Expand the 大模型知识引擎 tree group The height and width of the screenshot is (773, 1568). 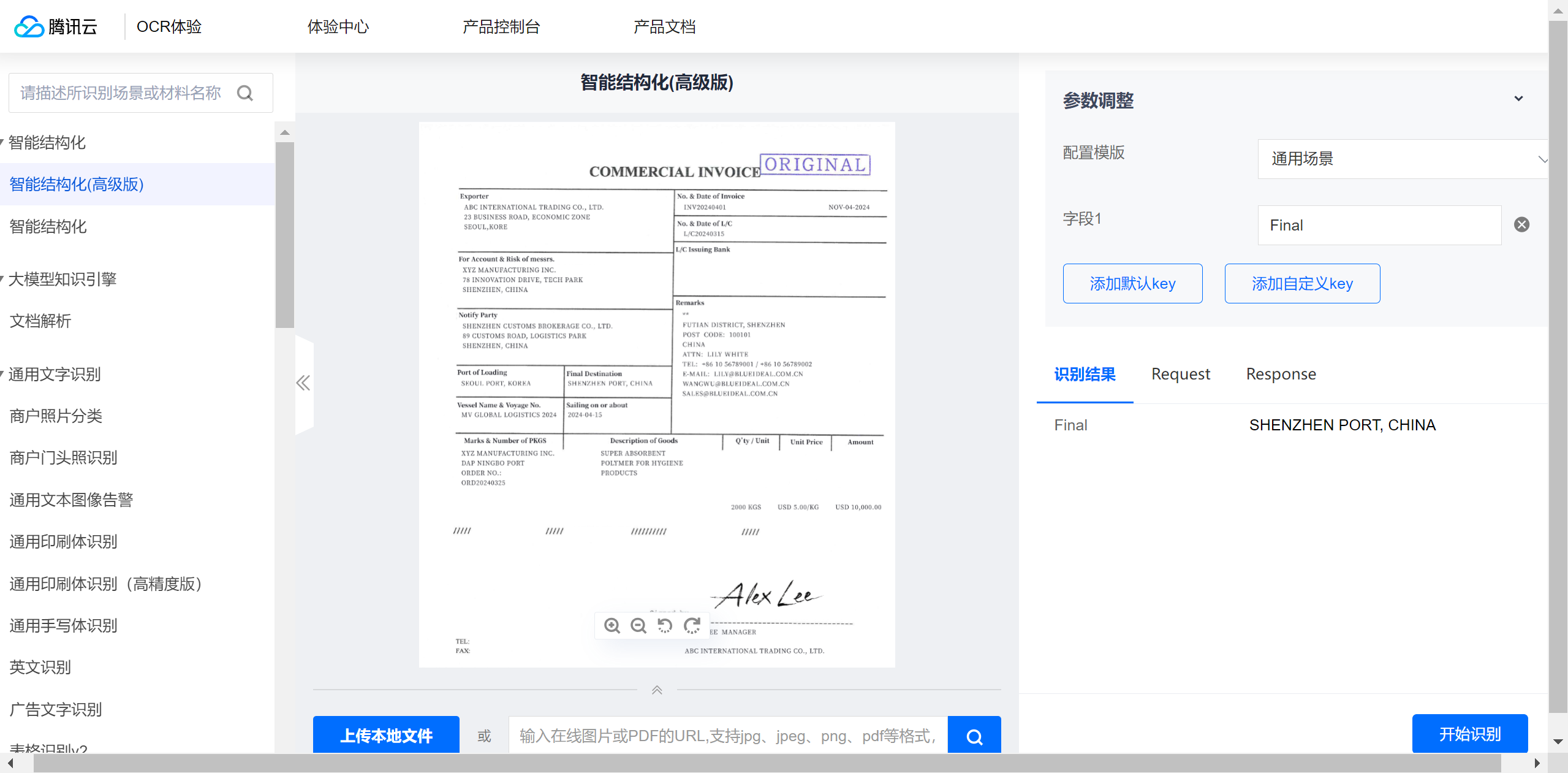[61, 280]
